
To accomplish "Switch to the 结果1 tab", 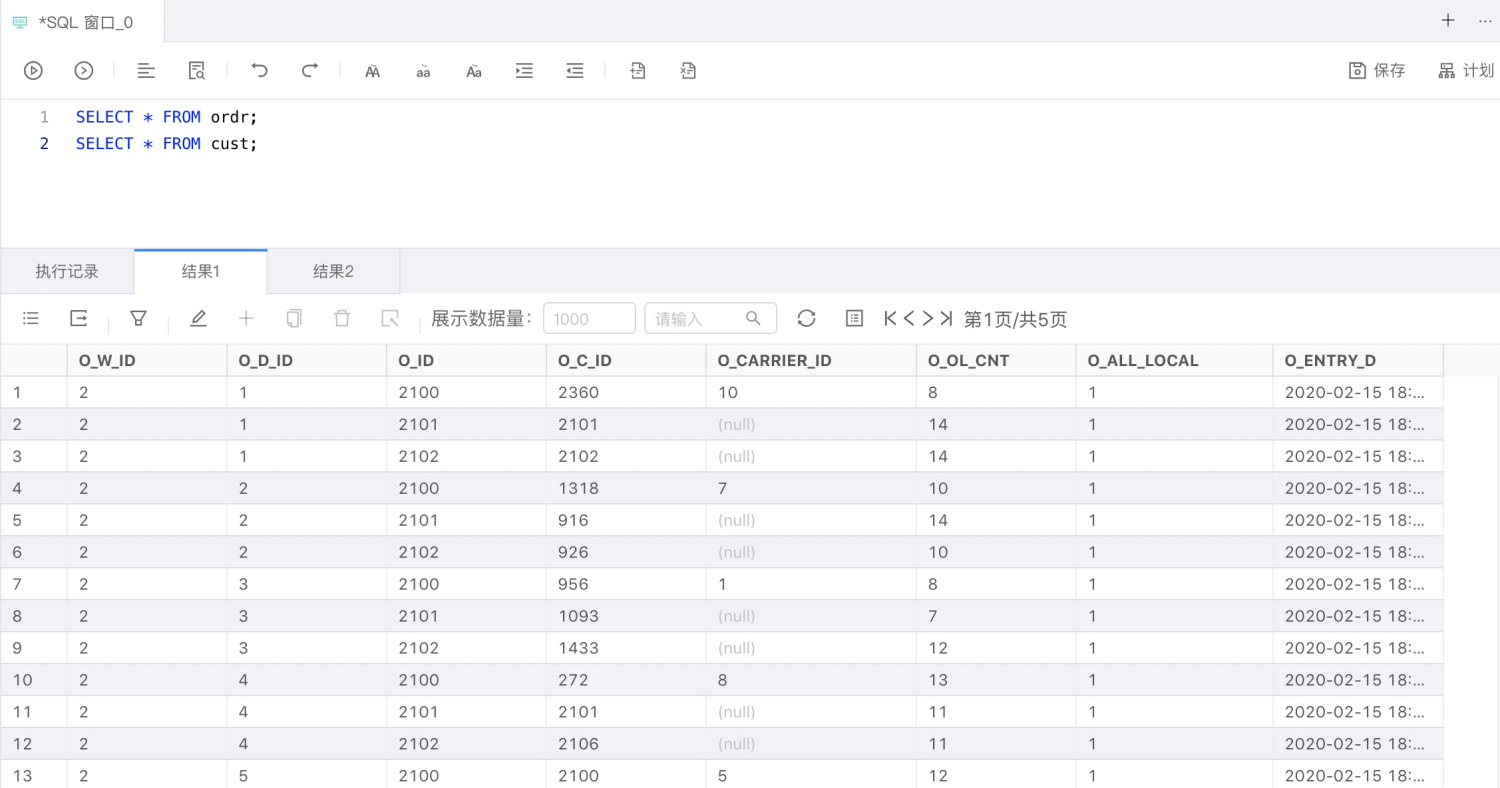I will [x=201, y=271].
